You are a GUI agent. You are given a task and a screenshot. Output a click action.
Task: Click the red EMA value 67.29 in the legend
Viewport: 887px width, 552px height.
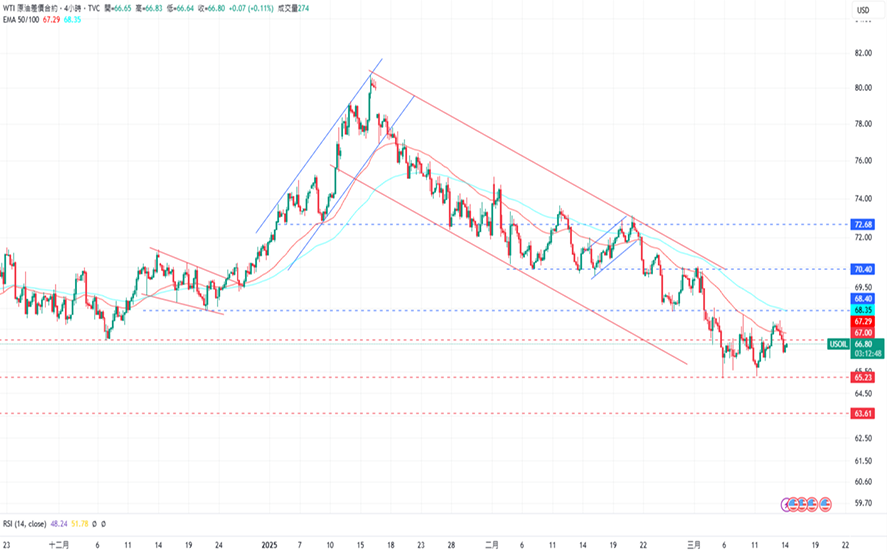click(x=51, y=20)
